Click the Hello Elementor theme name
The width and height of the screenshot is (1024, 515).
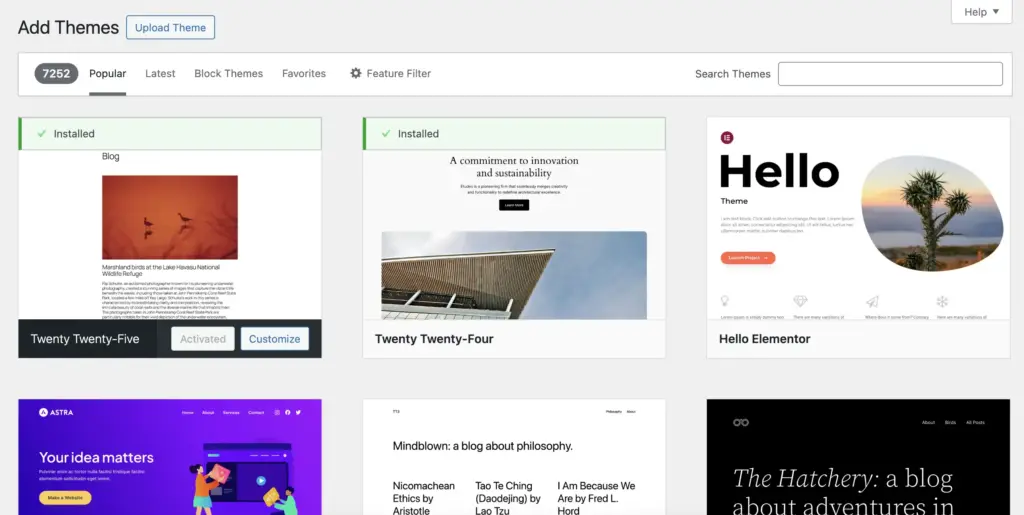[x=764, y=339]
